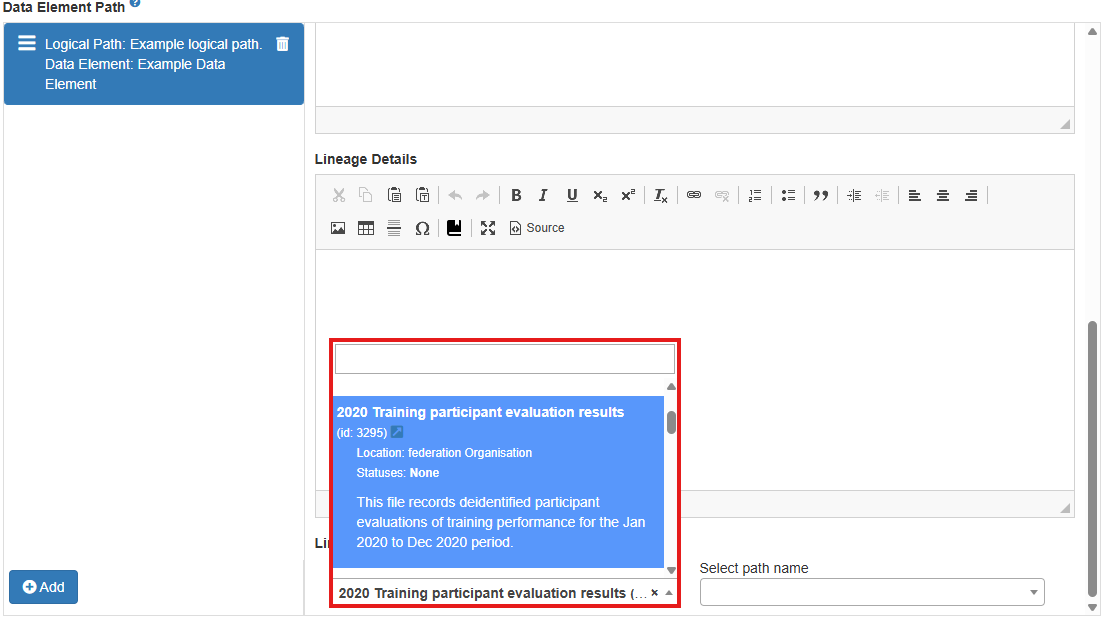1102x618 pixels.
Task: Open the Select path name dropdown
Action: (x=871, y=592)
